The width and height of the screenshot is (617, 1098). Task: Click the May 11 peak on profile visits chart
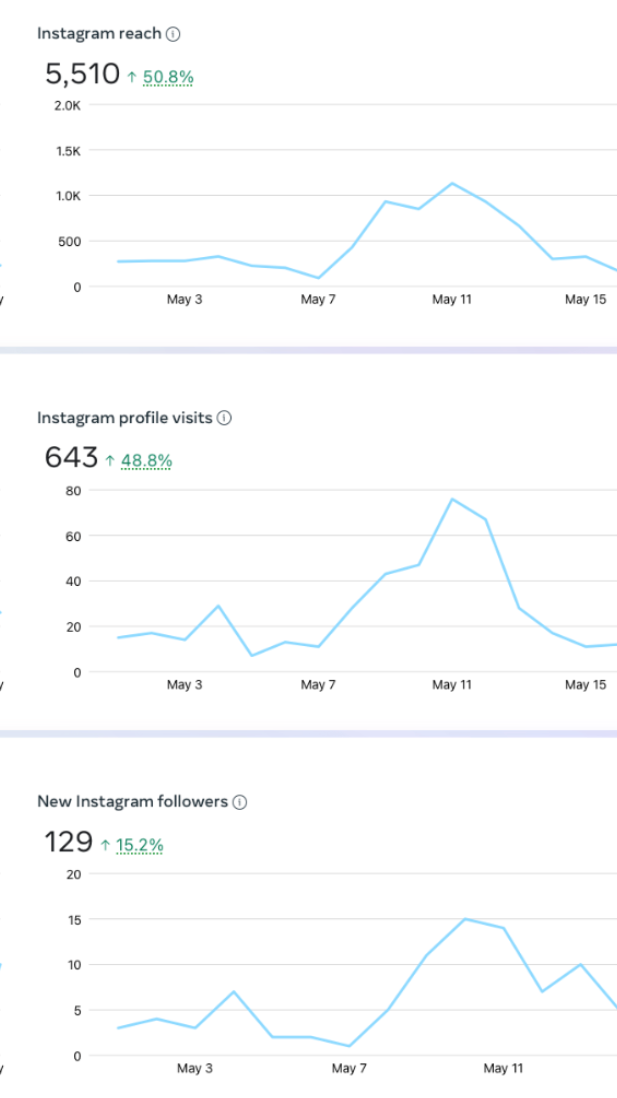[452, 499]
